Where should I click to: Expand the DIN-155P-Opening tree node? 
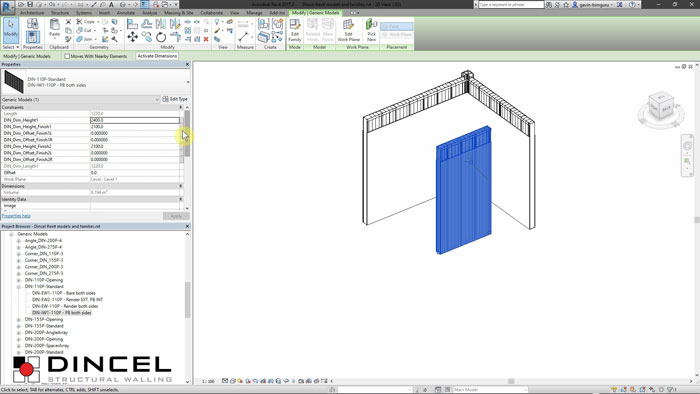19,319
